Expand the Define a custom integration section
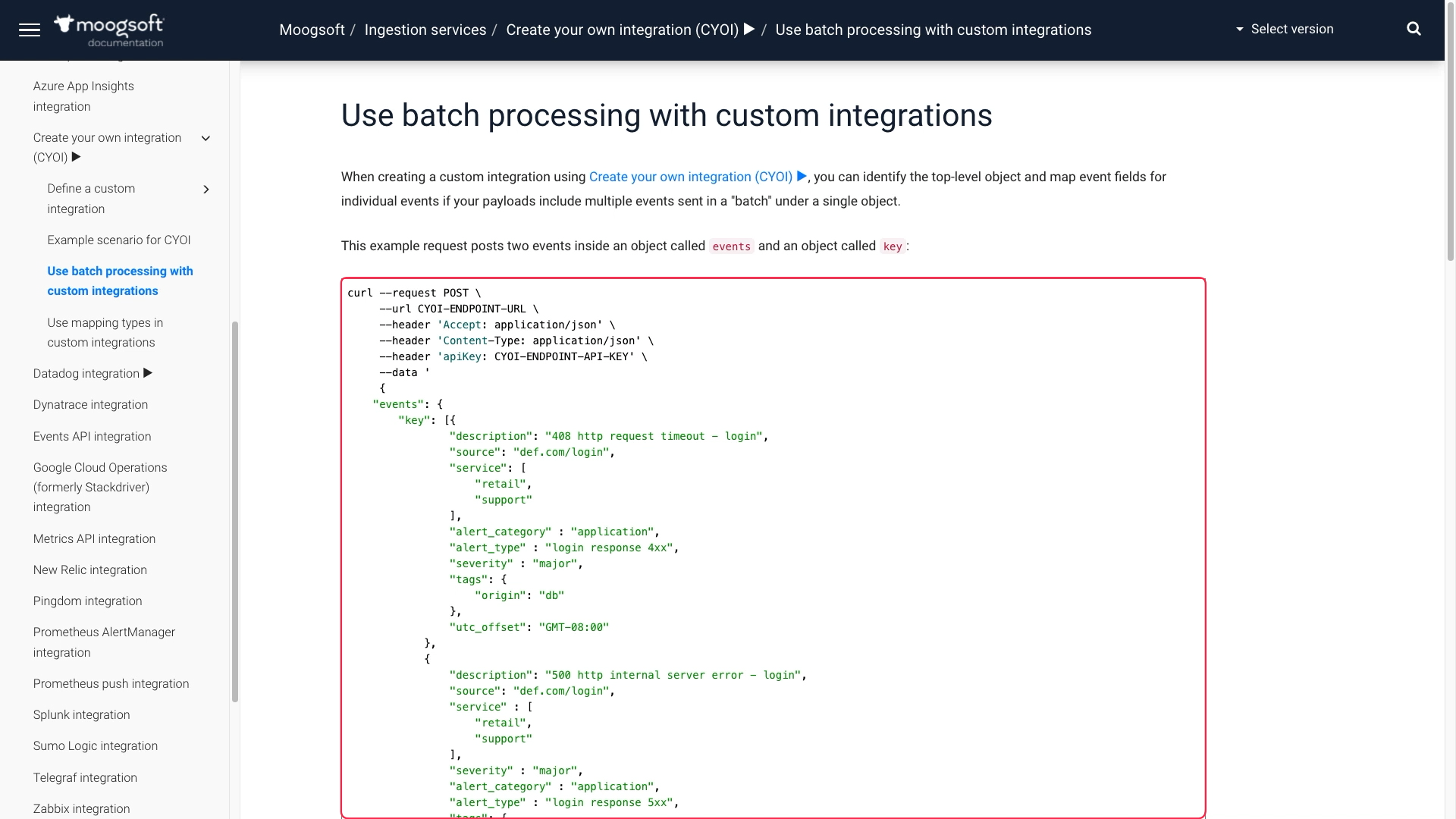 (x=206, y=189)
